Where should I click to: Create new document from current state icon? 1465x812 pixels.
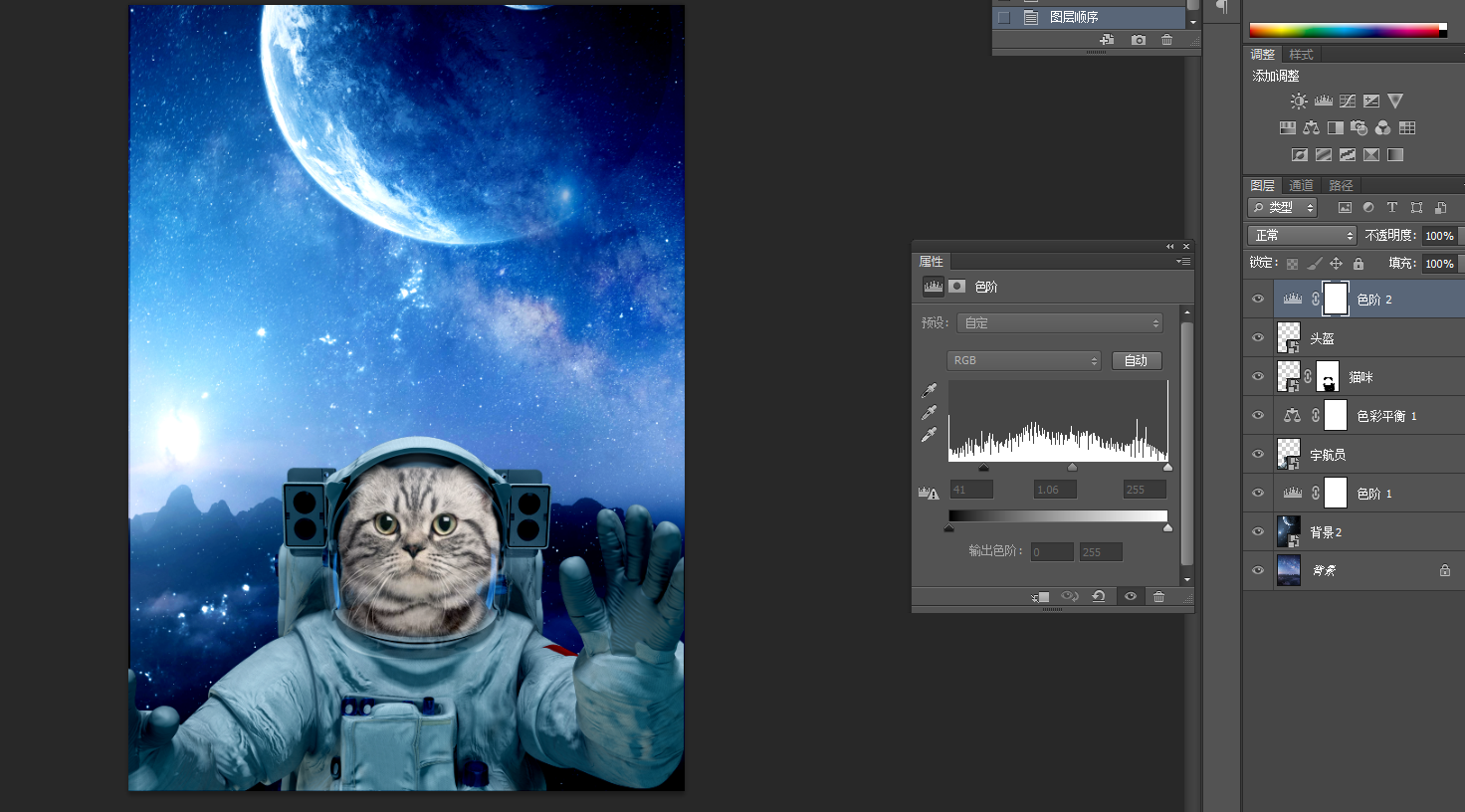tap(1107, 40)
